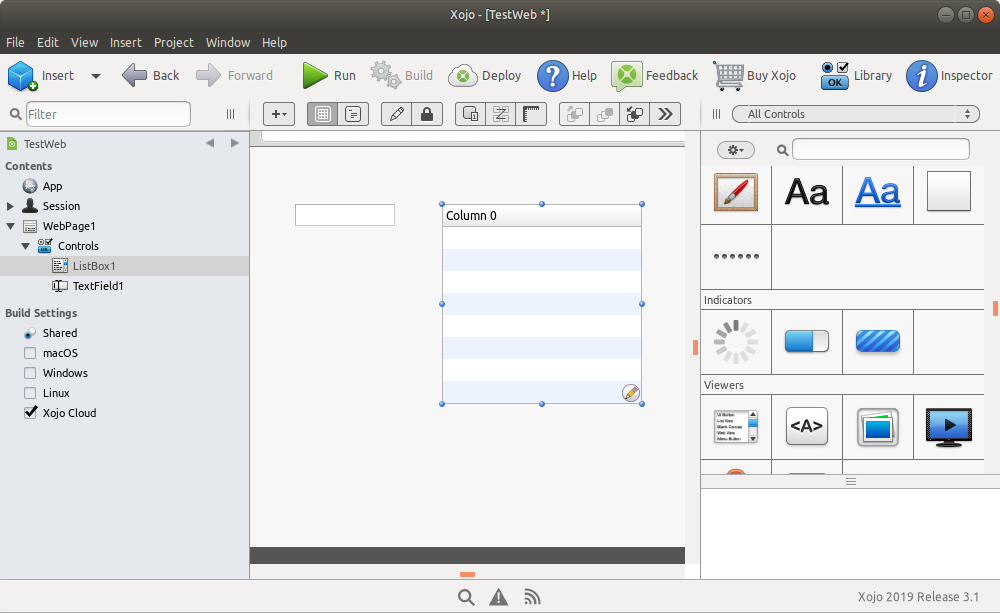Click the Z-order controls icon
The height and width of the screenshot is (613, 1000).
point(501,114)
